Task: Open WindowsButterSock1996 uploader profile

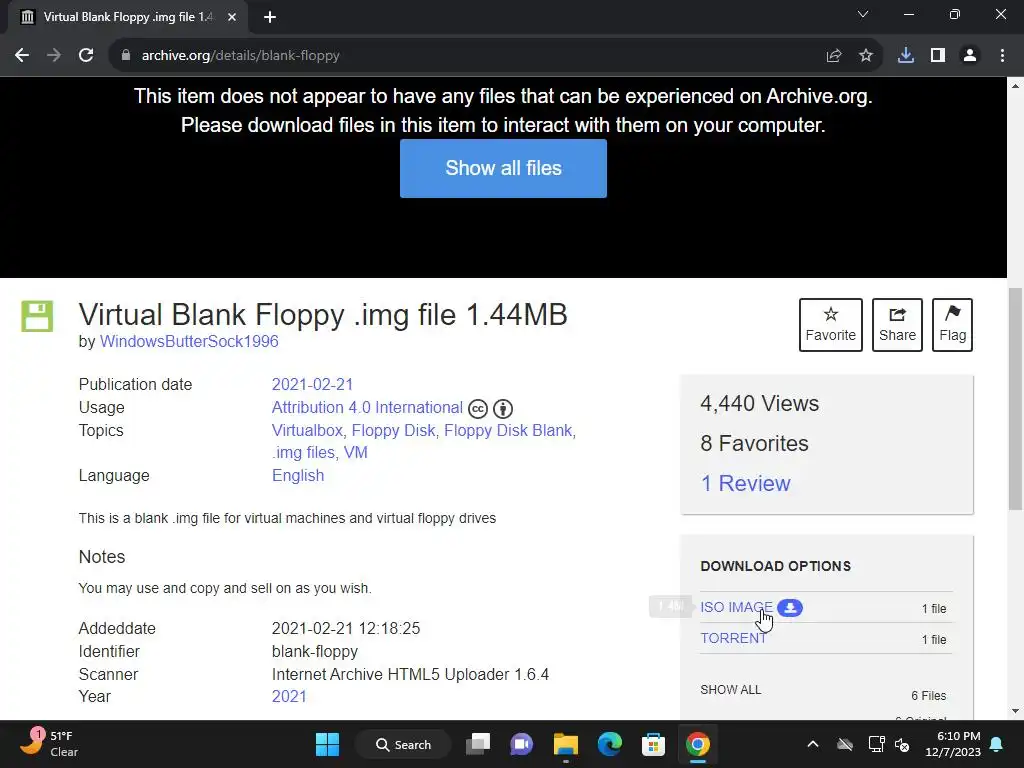Action: tap(189, 342)
